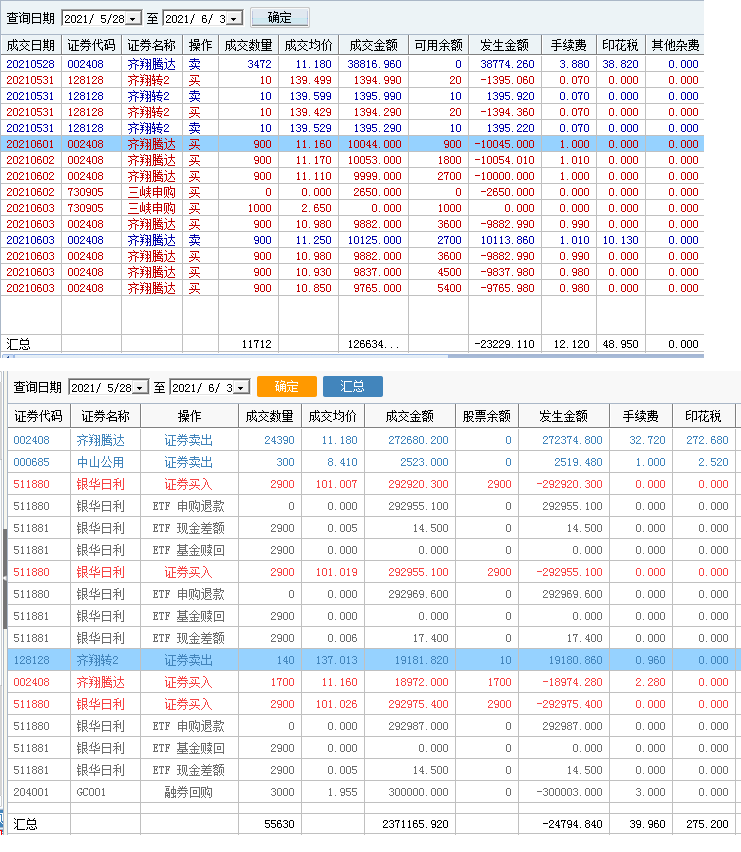This screenshot has height=852, width=741.
Task: Click the summary fee 39.960
Action: pos(648,824)
